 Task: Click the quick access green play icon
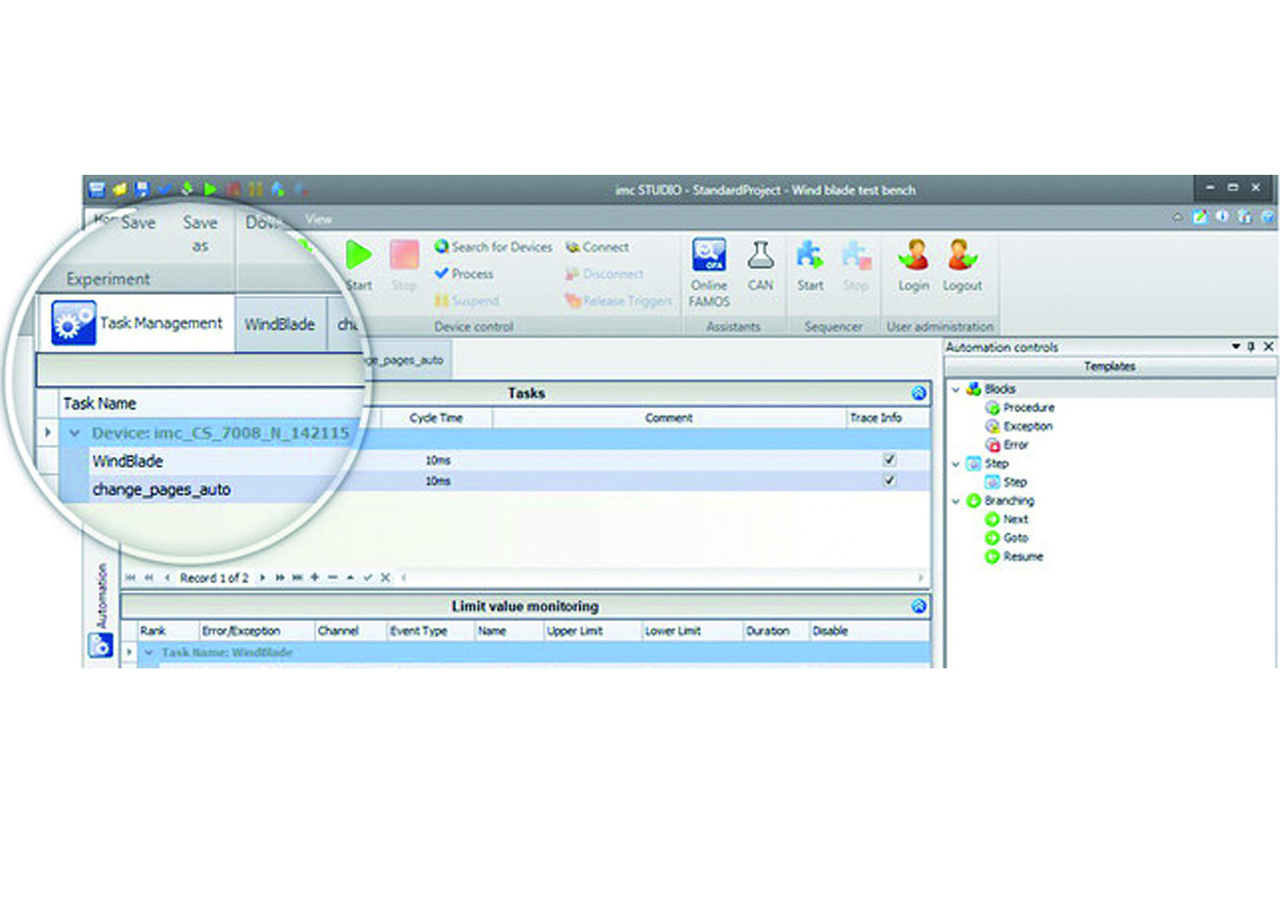210,189
